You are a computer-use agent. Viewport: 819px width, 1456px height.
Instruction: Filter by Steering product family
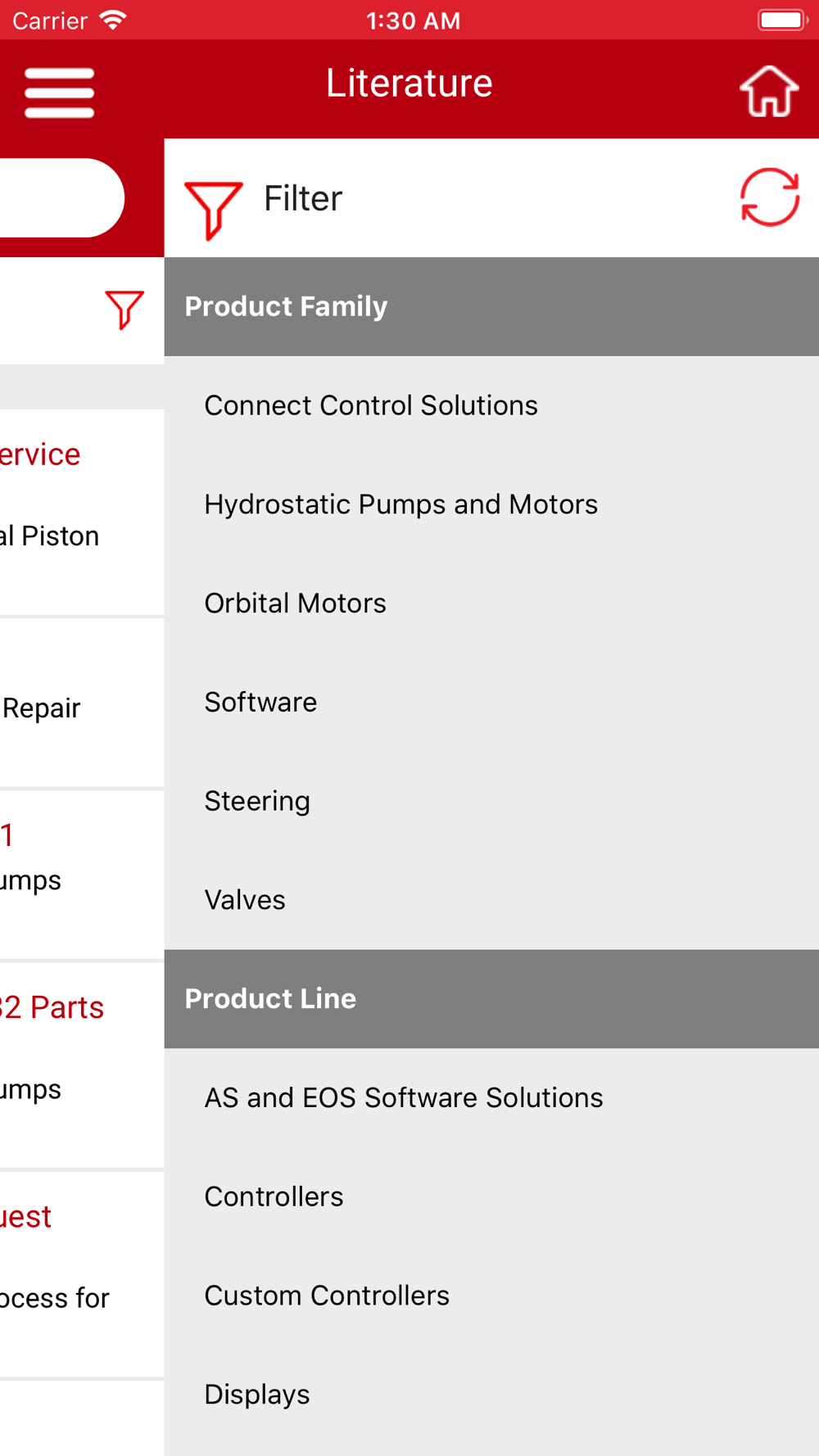click(491, 802)
